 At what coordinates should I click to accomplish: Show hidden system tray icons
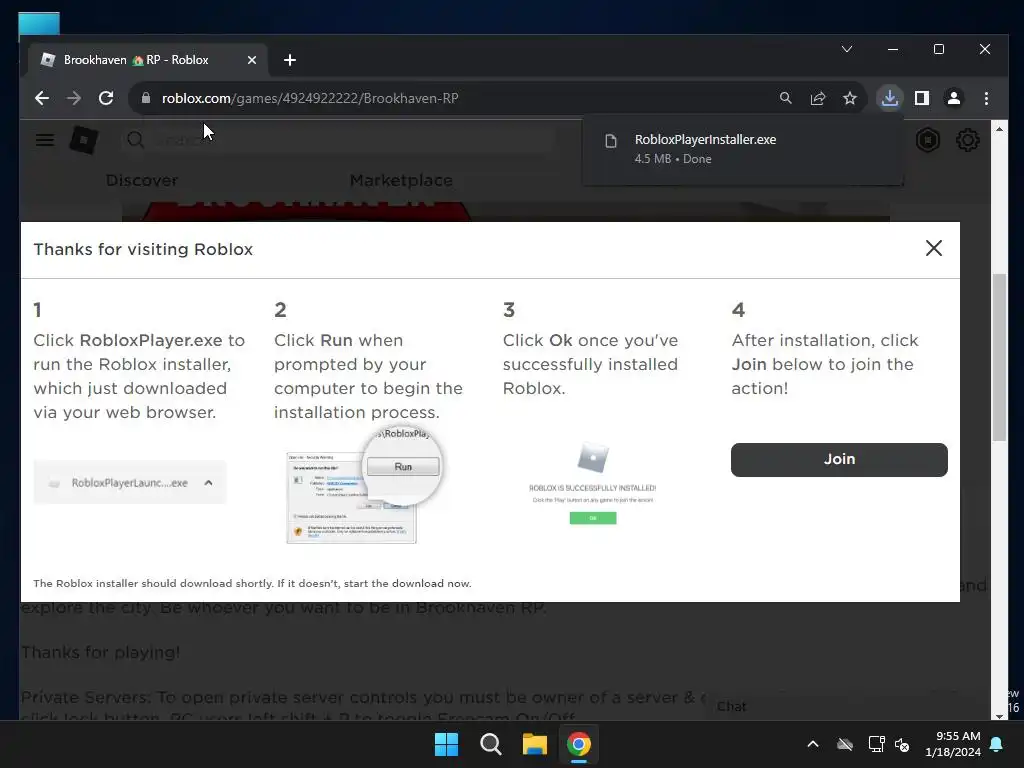(x=813, y=744)
